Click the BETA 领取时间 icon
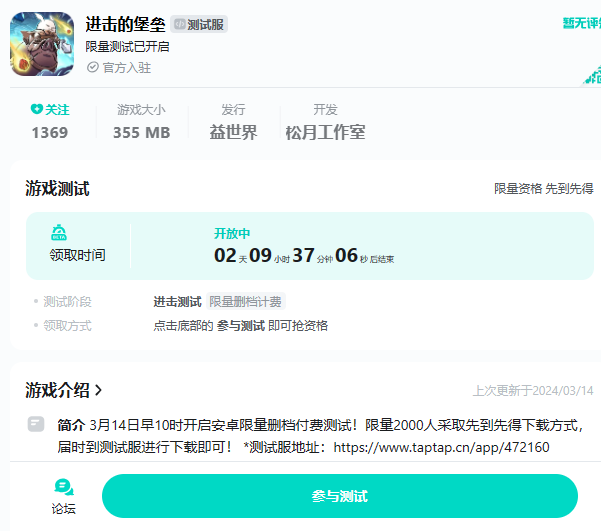The width and height of the screenshot is (601, 531). tap(59, 232)
